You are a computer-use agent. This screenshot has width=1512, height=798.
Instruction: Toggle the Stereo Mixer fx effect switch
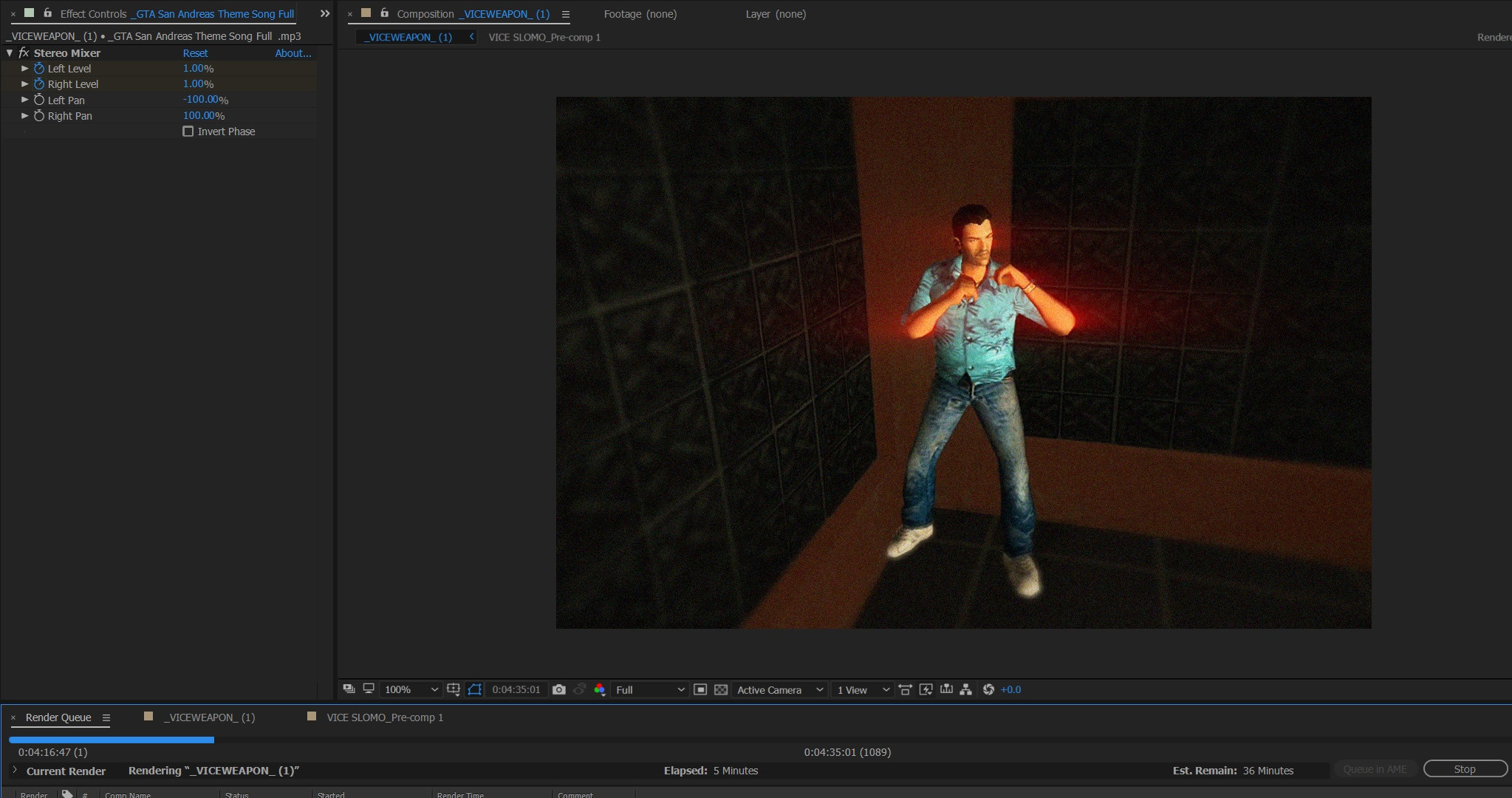[24, 53]
